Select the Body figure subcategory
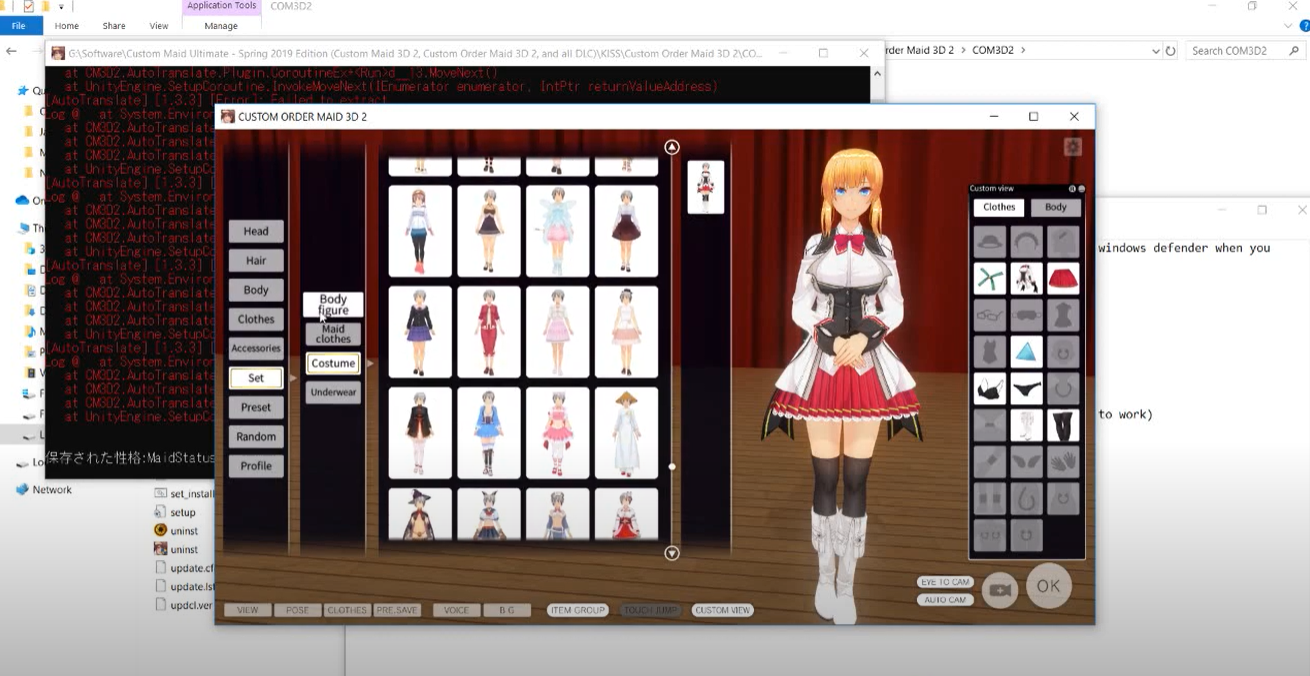 (x=333, y=304)
